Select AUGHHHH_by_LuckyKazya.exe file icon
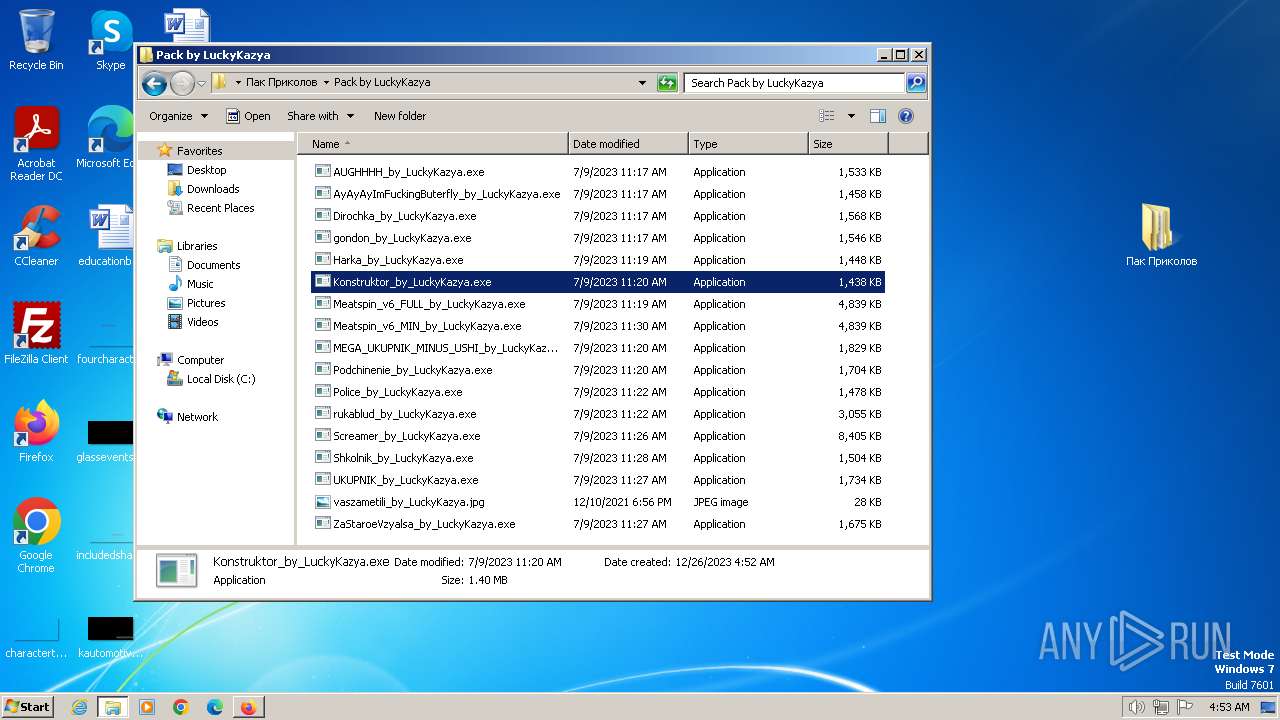 [x=322, y=172]
